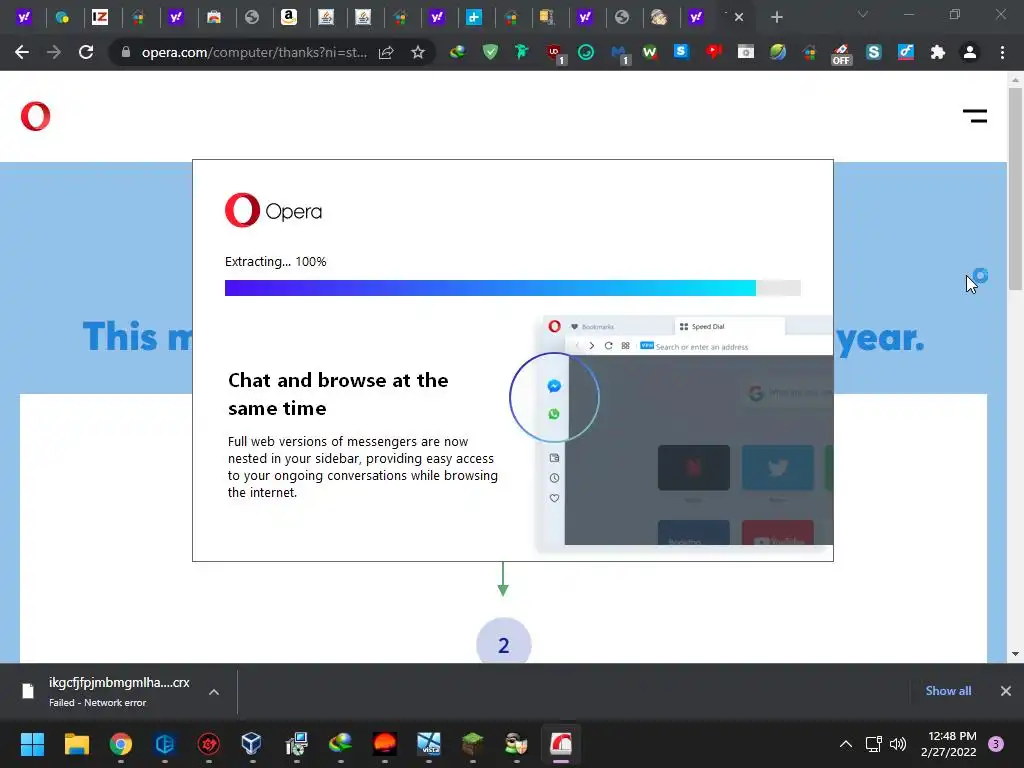This screenshot has height=768, width=1024.
Task: Click the blue M extension with badge
Action: [x=618, y=53]
